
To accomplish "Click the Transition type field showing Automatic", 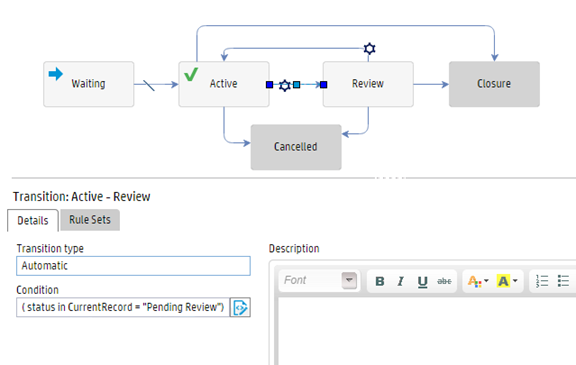I will click(133, 266).
